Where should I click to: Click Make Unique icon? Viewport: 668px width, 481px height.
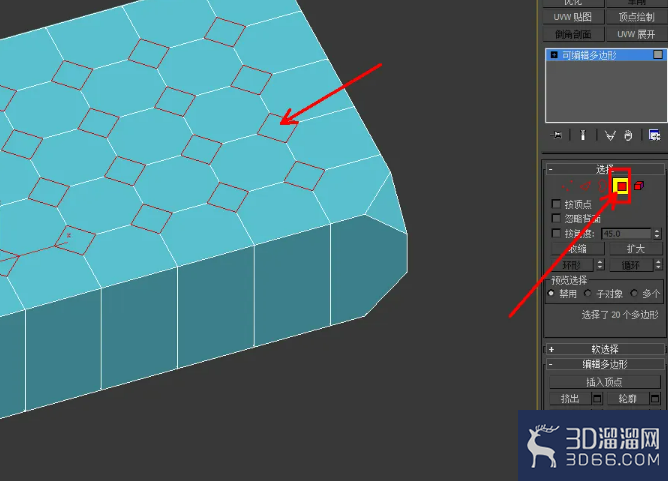pos(610,136)
